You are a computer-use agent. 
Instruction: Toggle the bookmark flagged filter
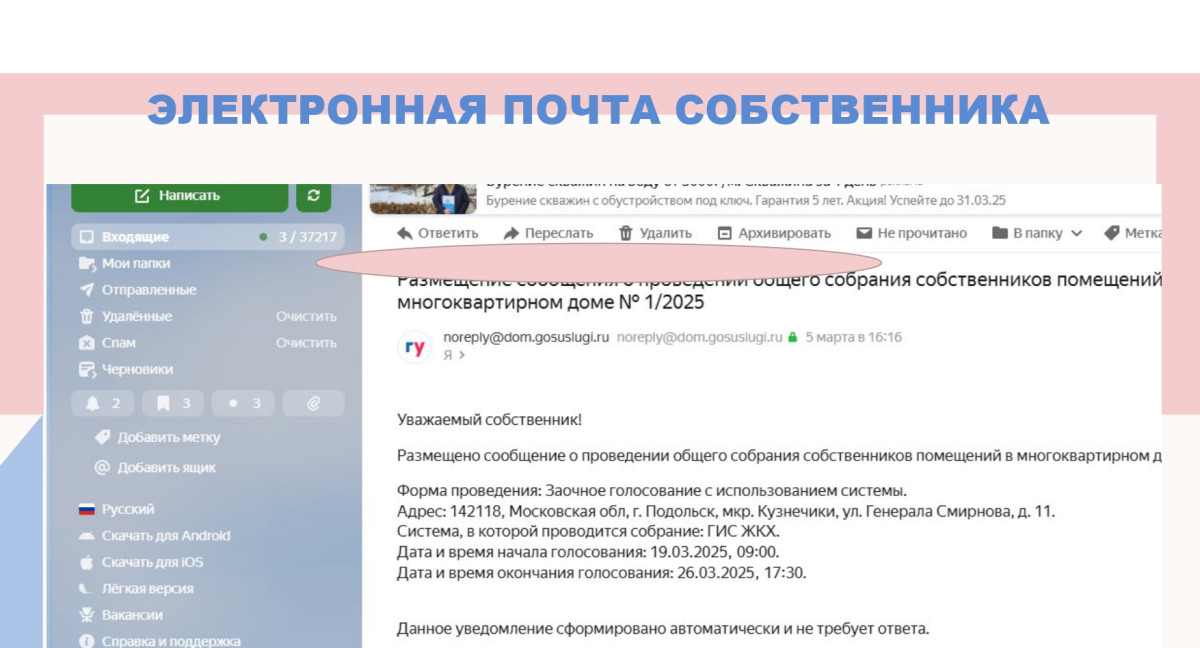click(x=172, y=403)
